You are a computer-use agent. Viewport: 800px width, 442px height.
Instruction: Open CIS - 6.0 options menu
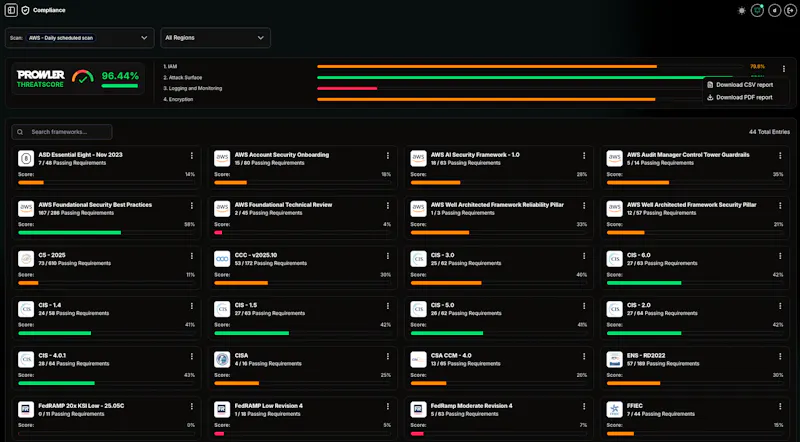[780, 256]
